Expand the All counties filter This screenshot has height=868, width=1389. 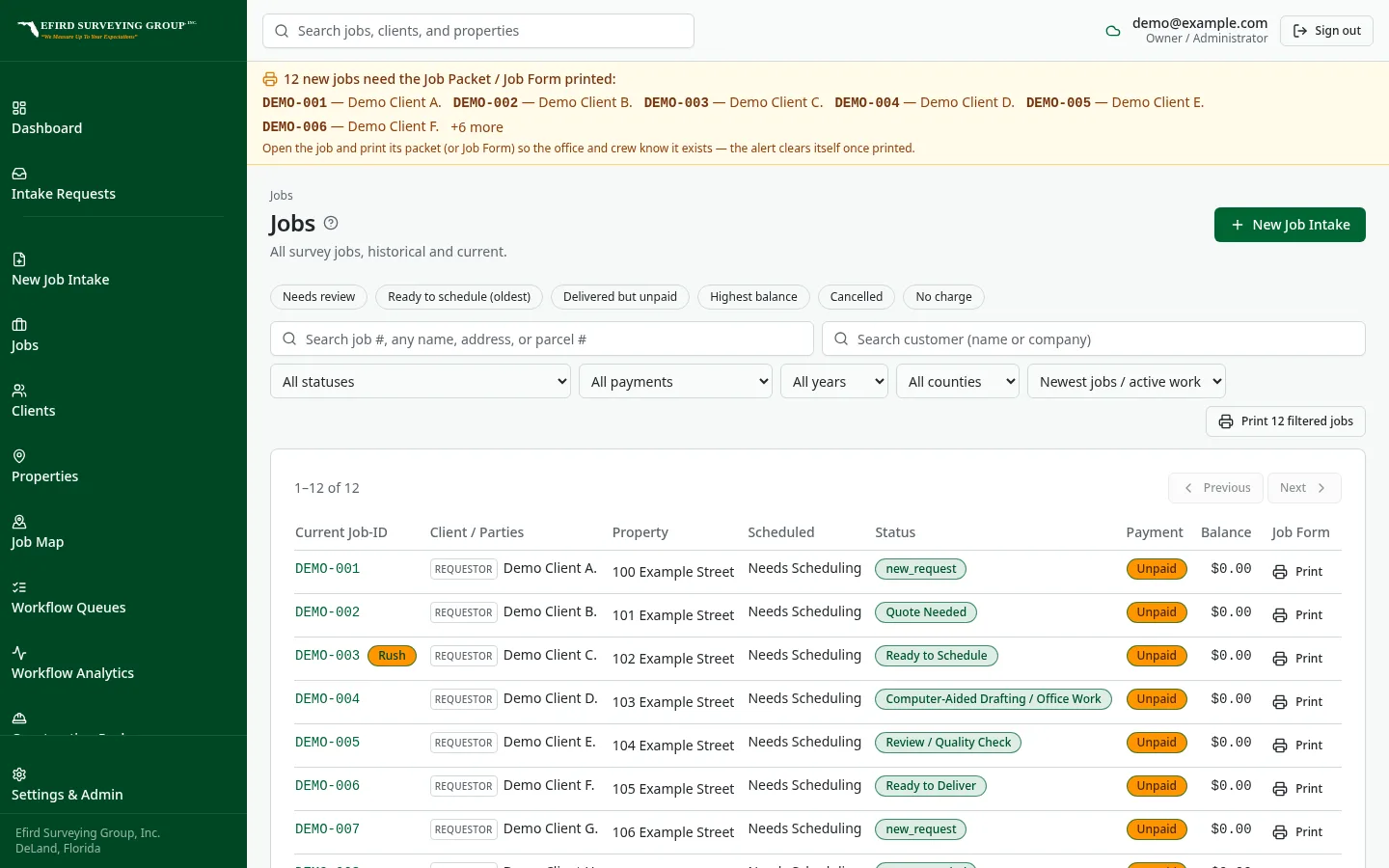[x=958, y=382]
